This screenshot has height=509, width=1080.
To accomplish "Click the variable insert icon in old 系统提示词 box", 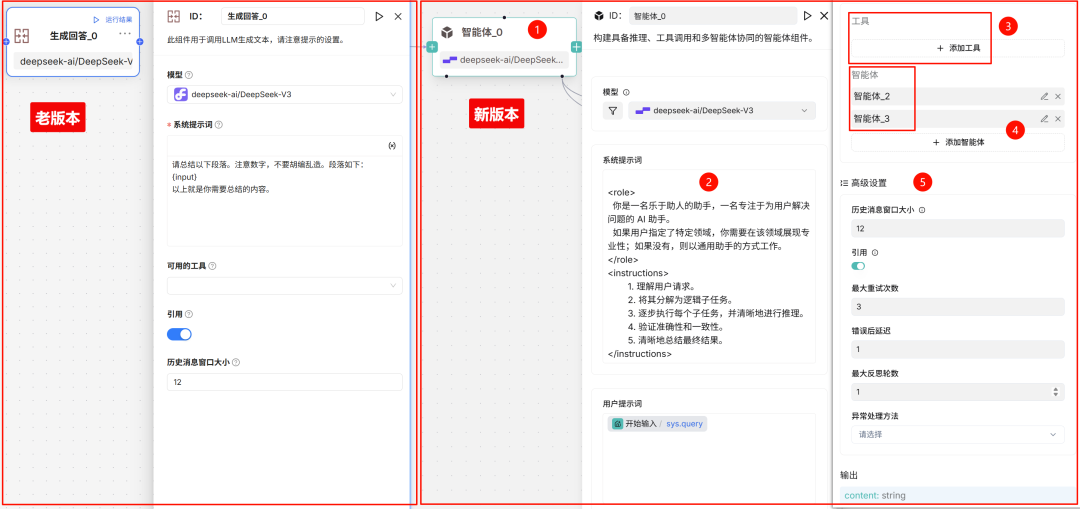I will [x=390, y=146].
